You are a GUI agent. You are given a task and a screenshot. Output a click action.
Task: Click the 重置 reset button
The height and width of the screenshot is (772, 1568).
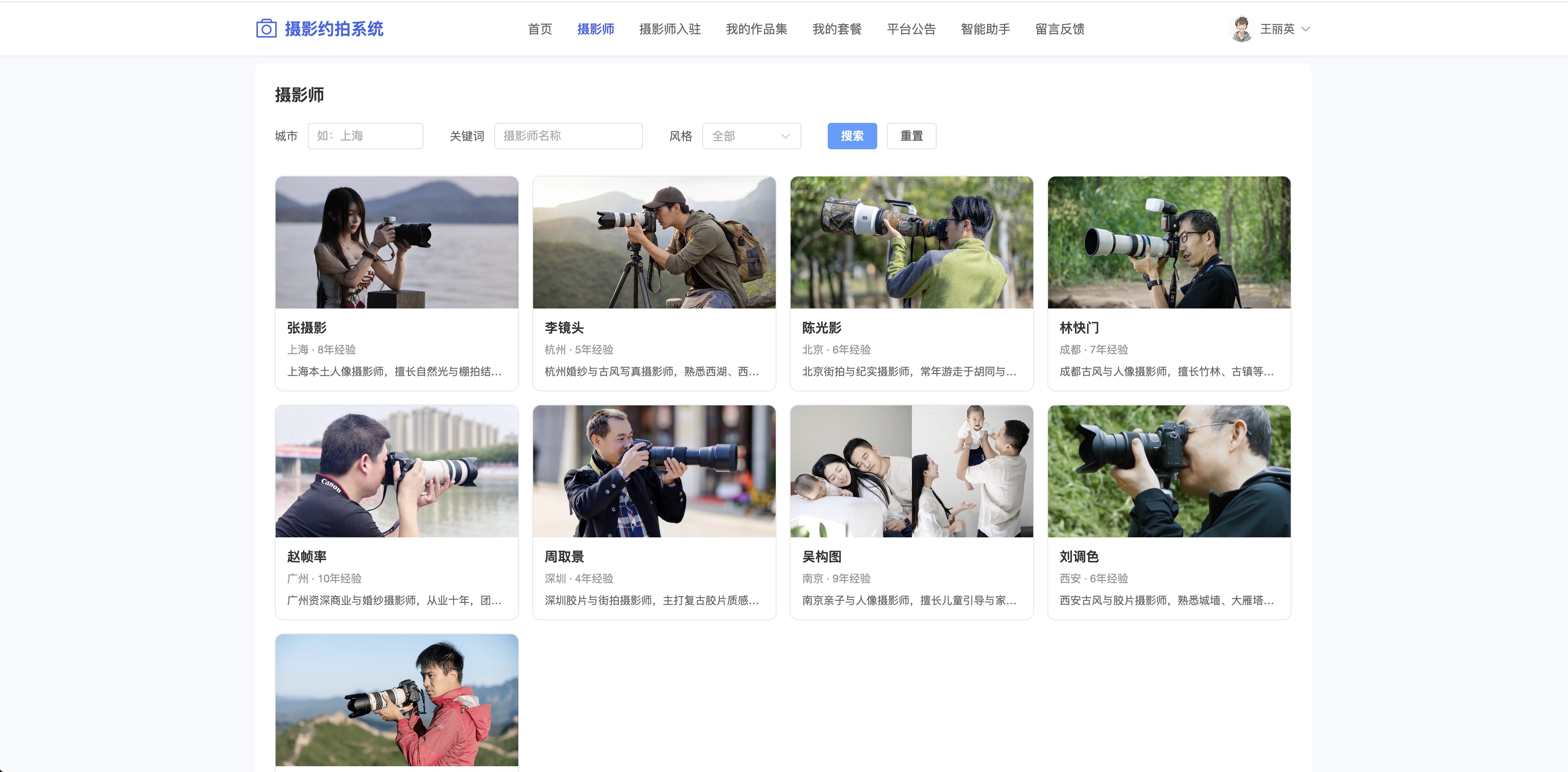911,136
